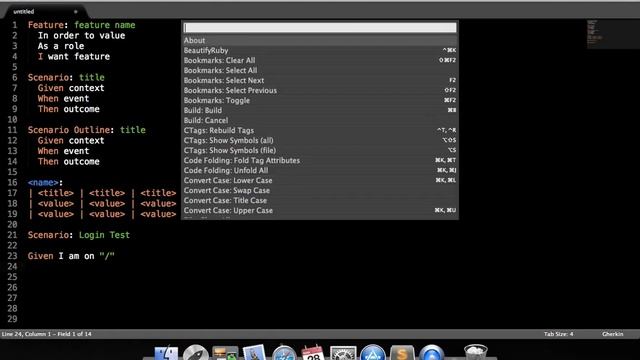
Task: Open Finder from the dock
Action: pos(166,353)
